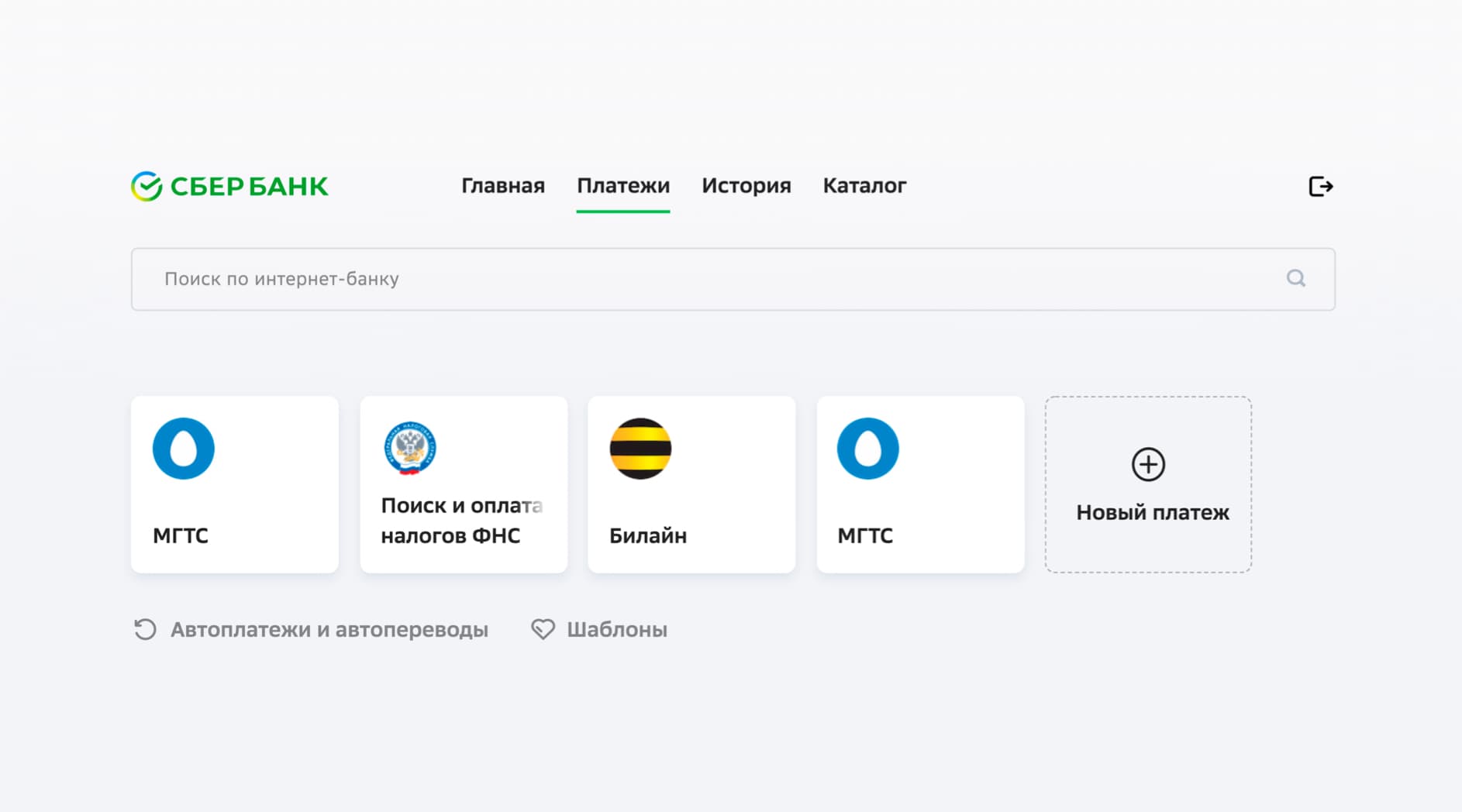1462x812 pixels.
Task: Click the circular arrow autopayments icon
Action: (145, 629)
